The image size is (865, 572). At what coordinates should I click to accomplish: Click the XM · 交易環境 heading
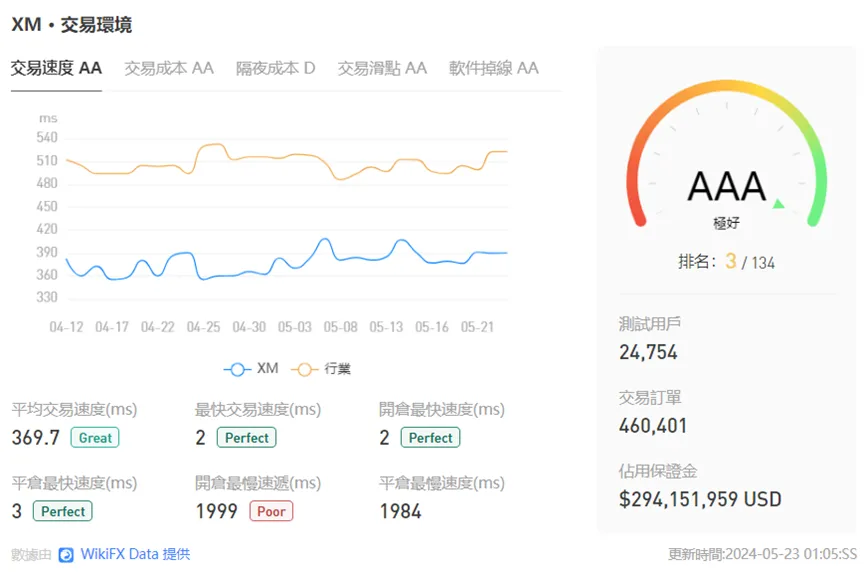72,25
